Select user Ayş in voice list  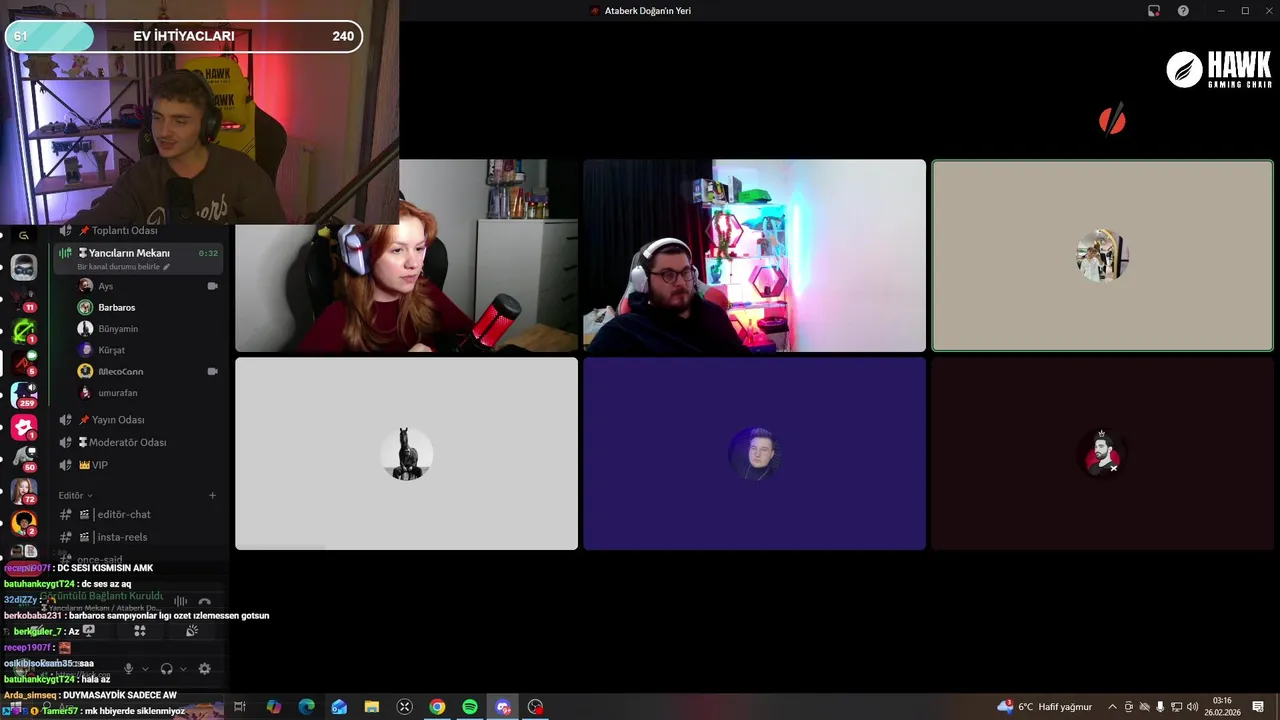pyautogui.click(x=148, y=286)
